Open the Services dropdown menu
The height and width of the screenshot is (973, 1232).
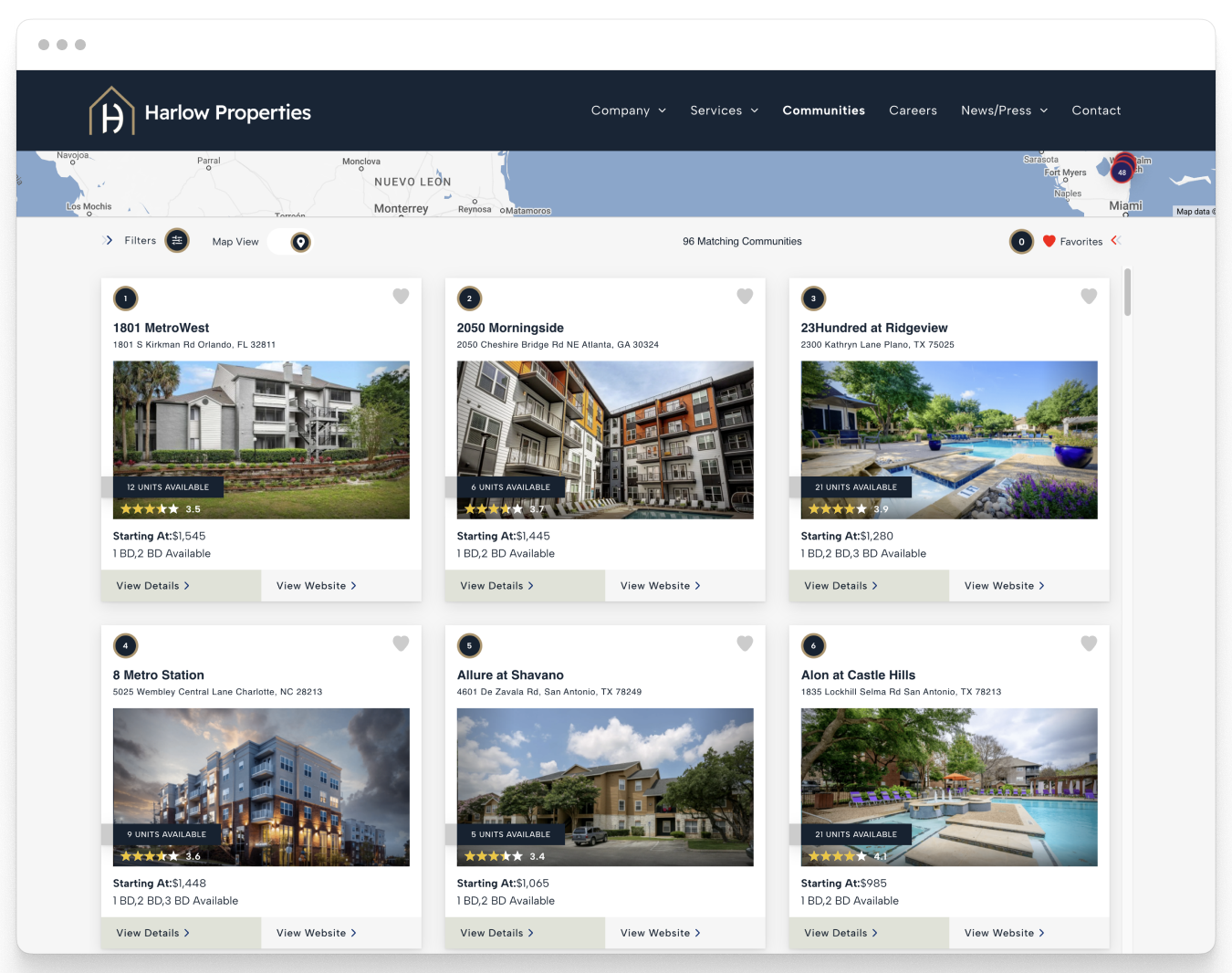(725, 110)
